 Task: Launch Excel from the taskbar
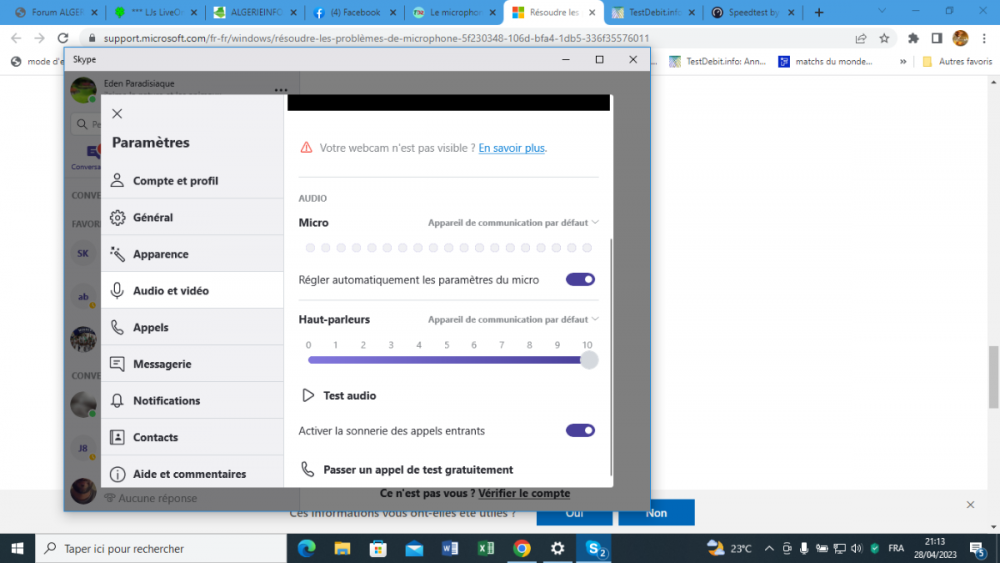(x=485, y=548)
